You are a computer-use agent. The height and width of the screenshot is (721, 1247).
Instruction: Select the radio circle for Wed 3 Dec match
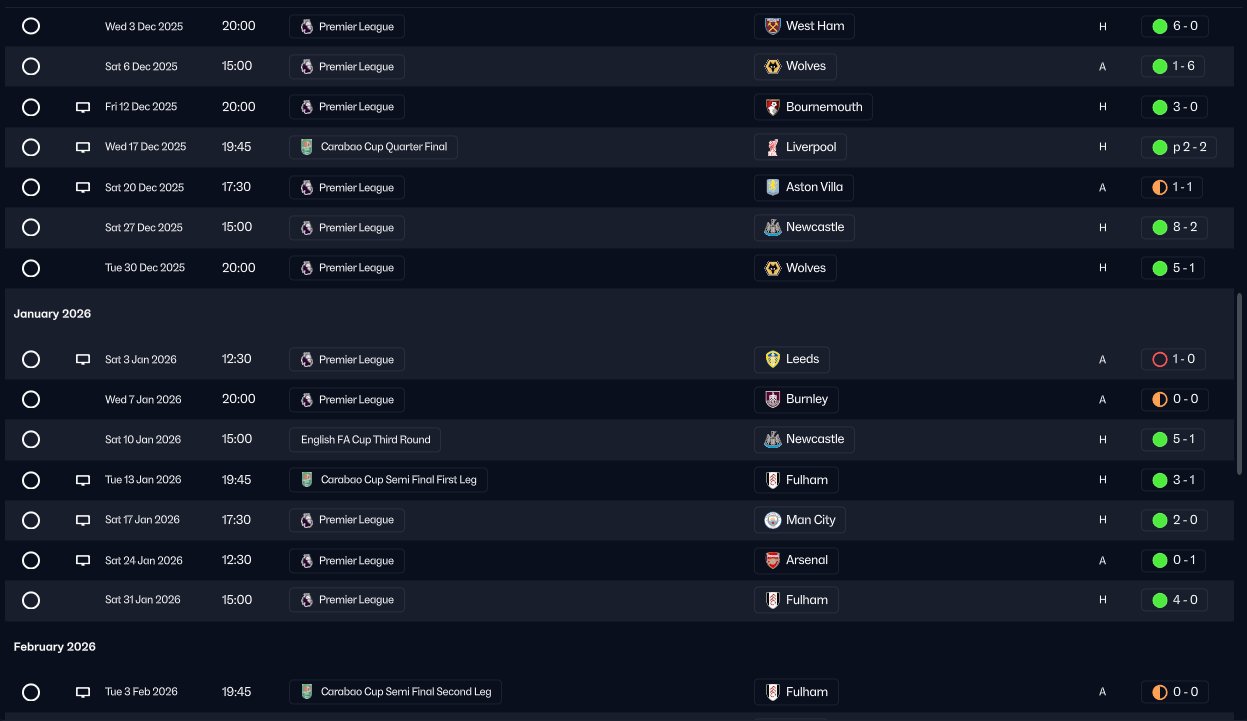tap(31, 26)
